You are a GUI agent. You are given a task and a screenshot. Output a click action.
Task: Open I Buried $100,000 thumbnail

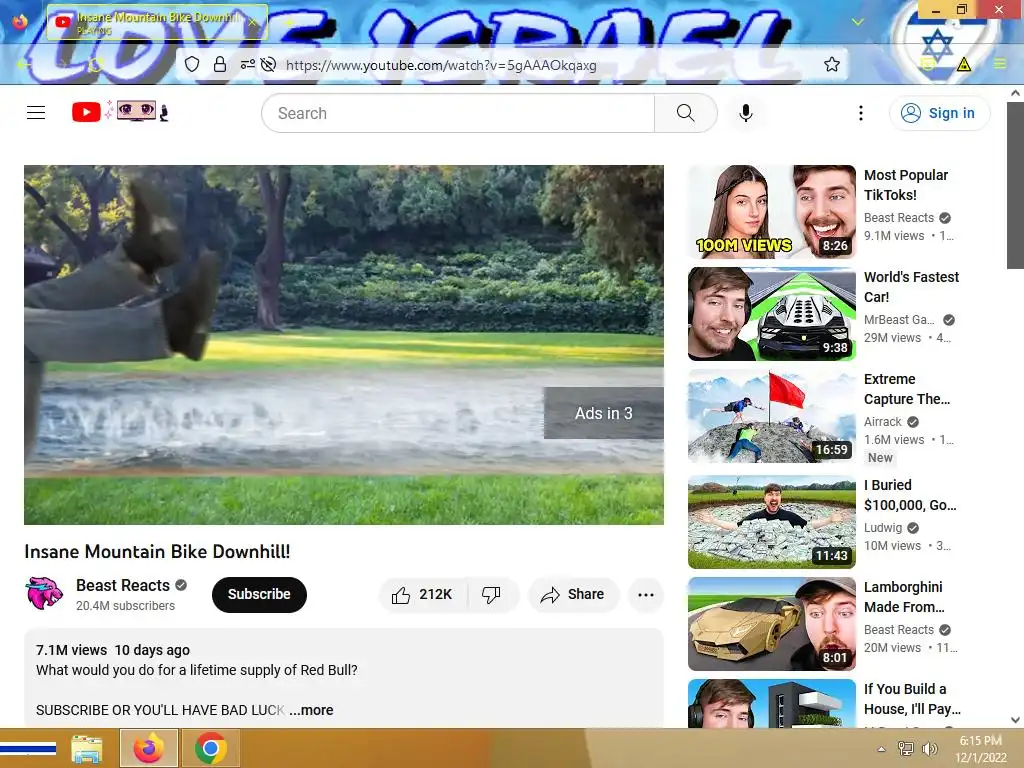[771, 521]
